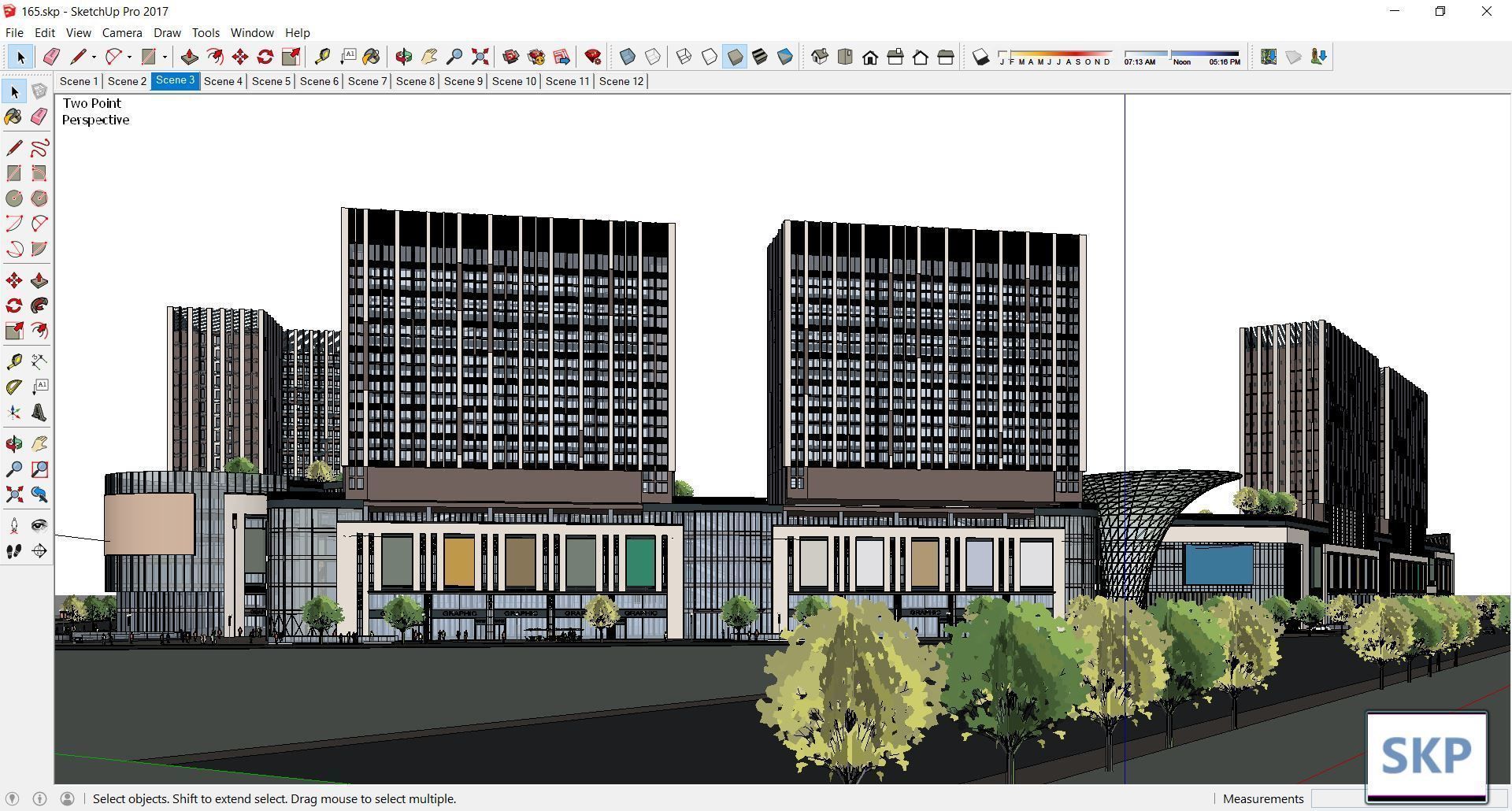Choose the Circle tool in left toolbar
This screenshot has height=811, width=1512.
pos(14,198)
